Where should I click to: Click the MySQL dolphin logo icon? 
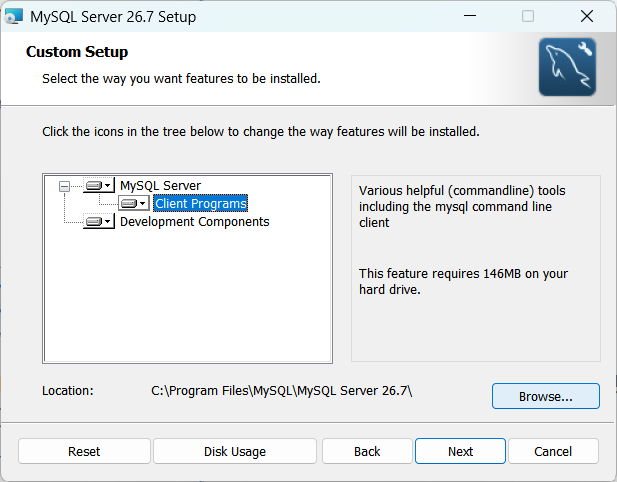[567, 67]
